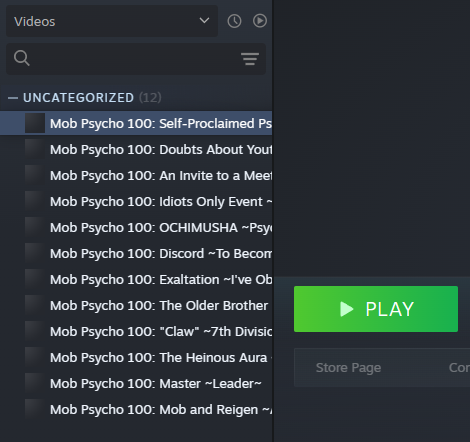This screenshot has height=442, width=470.
Task: Select Mob Psycho 100: The Heinous Aura
Action: [x=136, y=357]
